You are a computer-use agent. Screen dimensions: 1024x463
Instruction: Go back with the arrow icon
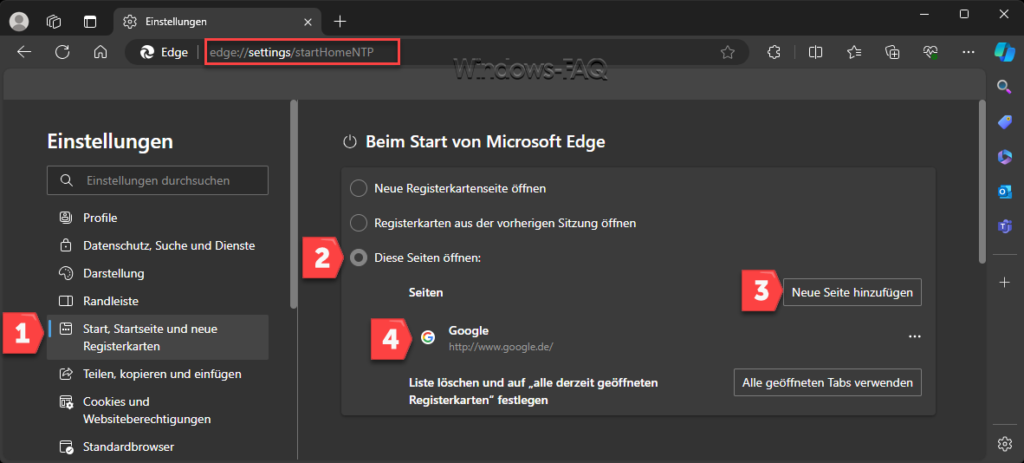click(24, 52)
